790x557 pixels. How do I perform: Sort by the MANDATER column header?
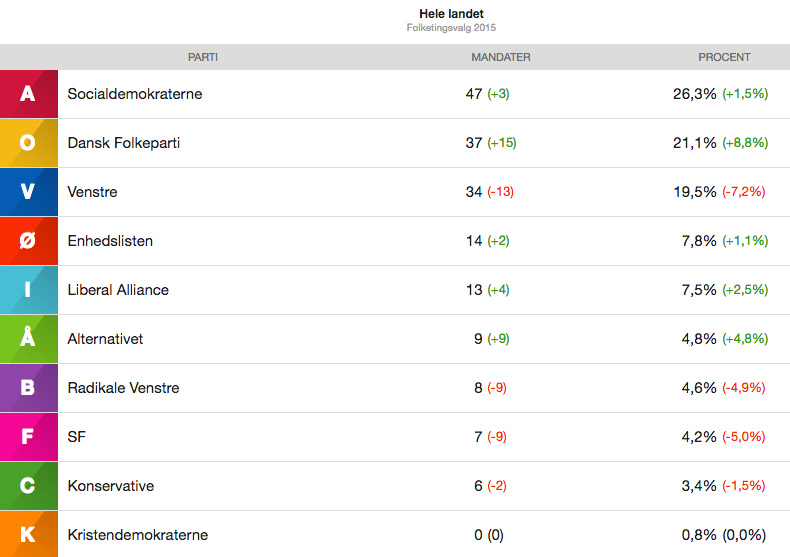click(500, 57)
